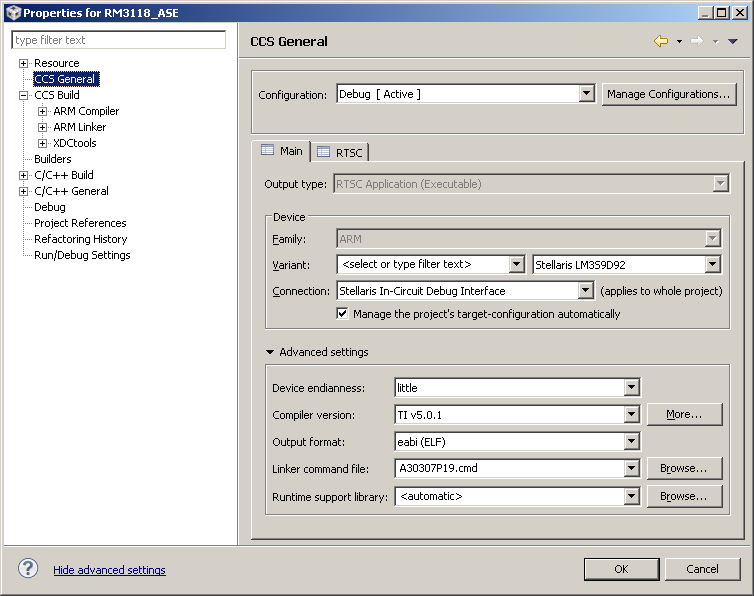Image resolution: width=754 pixels, height=596 pixels.
Task: Select ARM Linker tree item label
Action: pos(79,127)
